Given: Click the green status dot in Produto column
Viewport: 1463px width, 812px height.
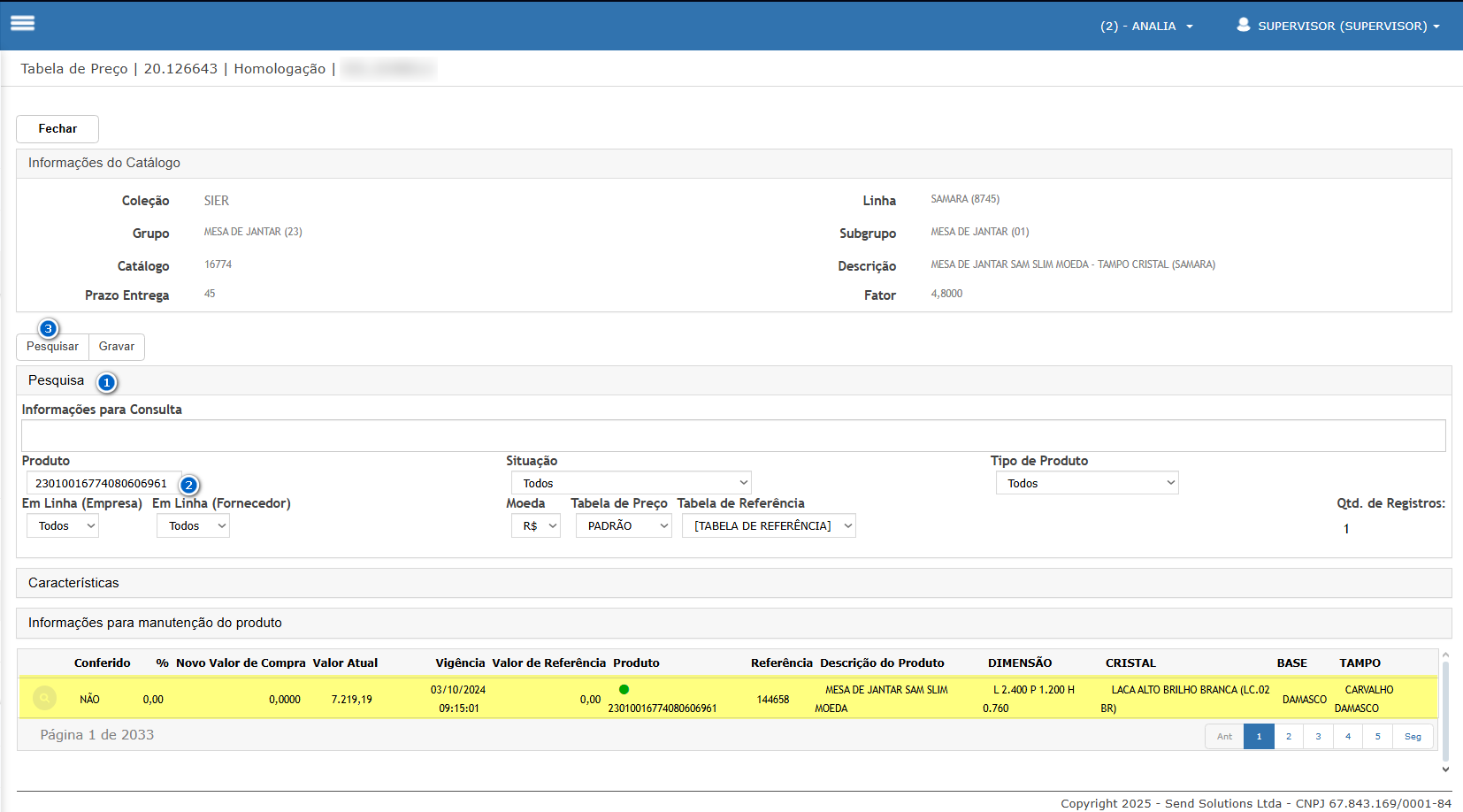Looking at the screenshot, I should [624, 689].
